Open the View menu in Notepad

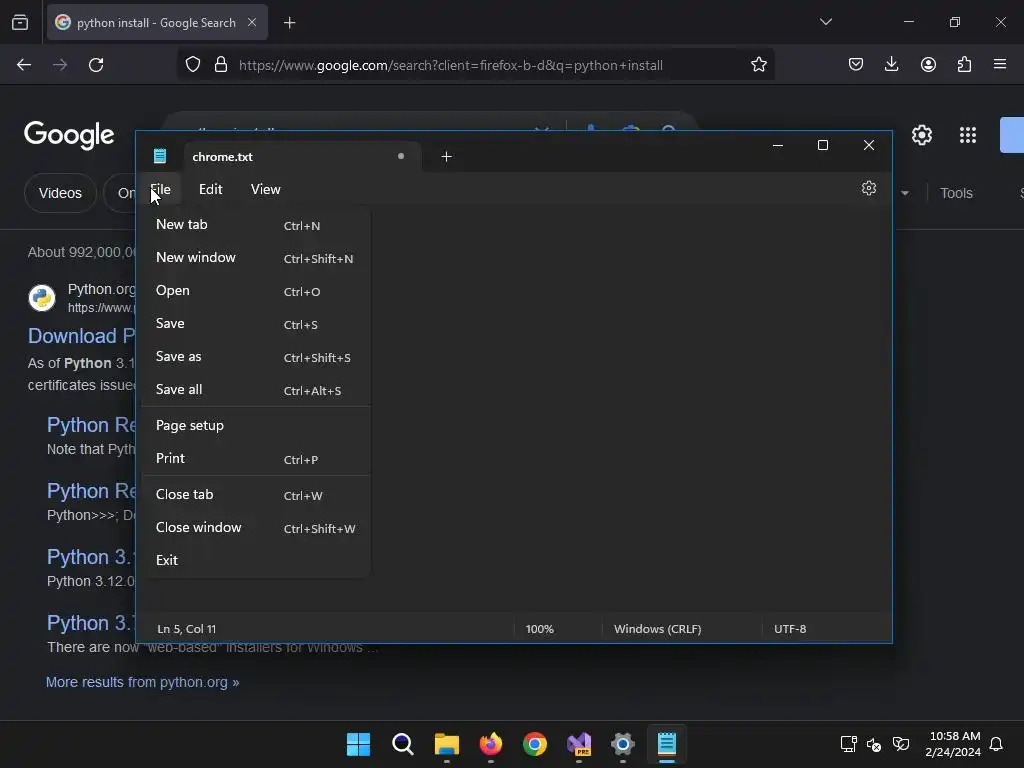tap(265, 189)
